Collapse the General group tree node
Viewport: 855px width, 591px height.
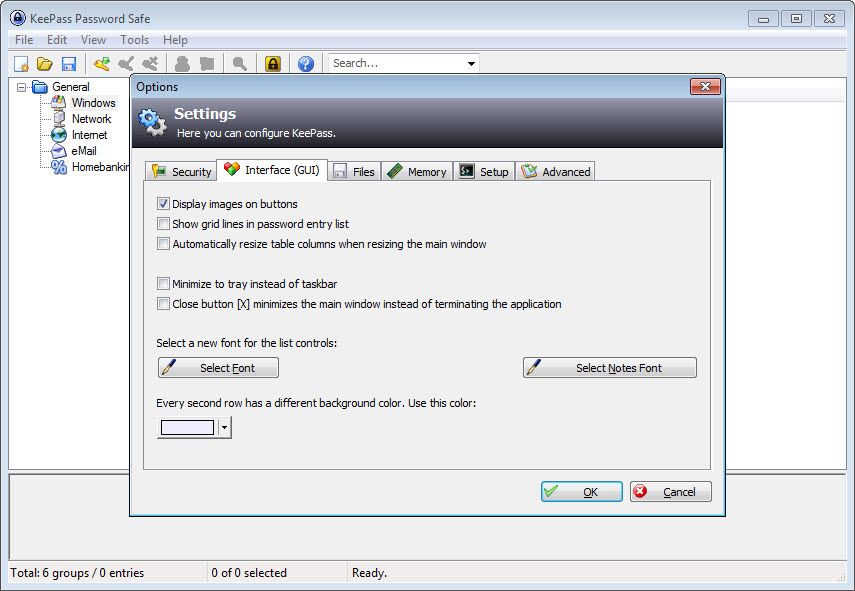tap(21, 87)
